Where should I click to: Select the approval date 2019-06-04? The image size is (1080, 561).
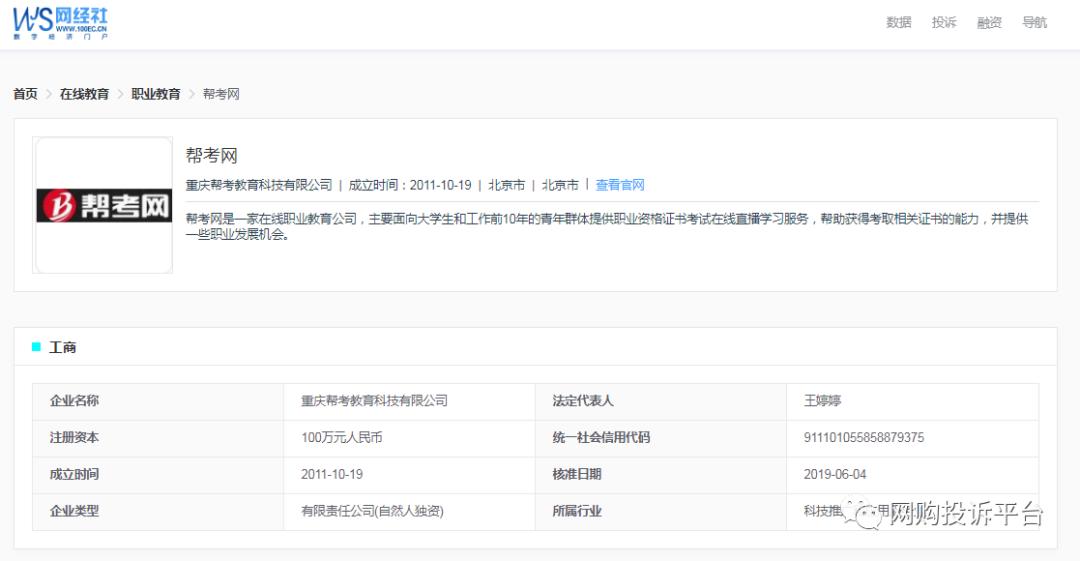tap(835, 474)
